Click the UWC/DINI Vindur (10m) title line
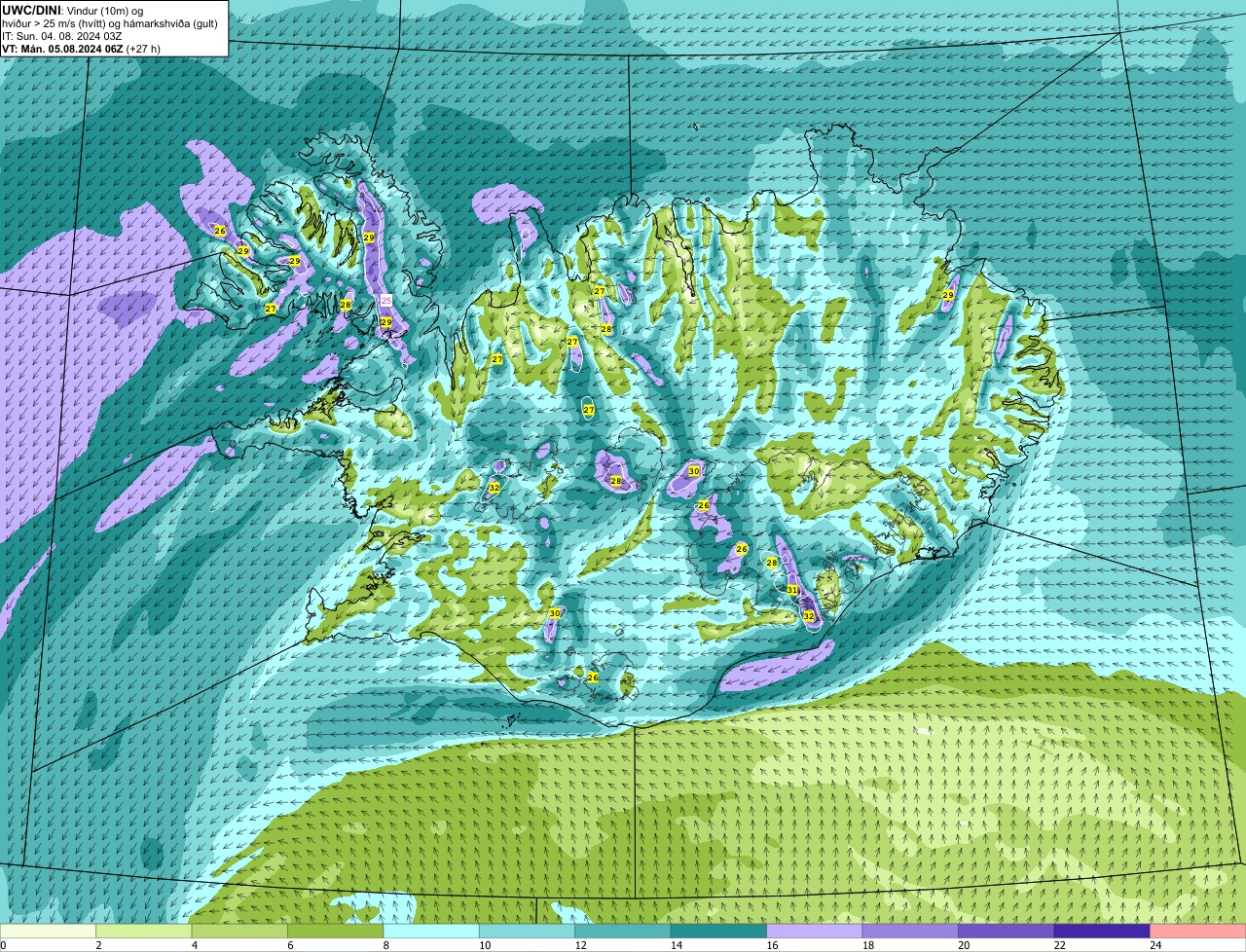 click(x=73, y=11)
